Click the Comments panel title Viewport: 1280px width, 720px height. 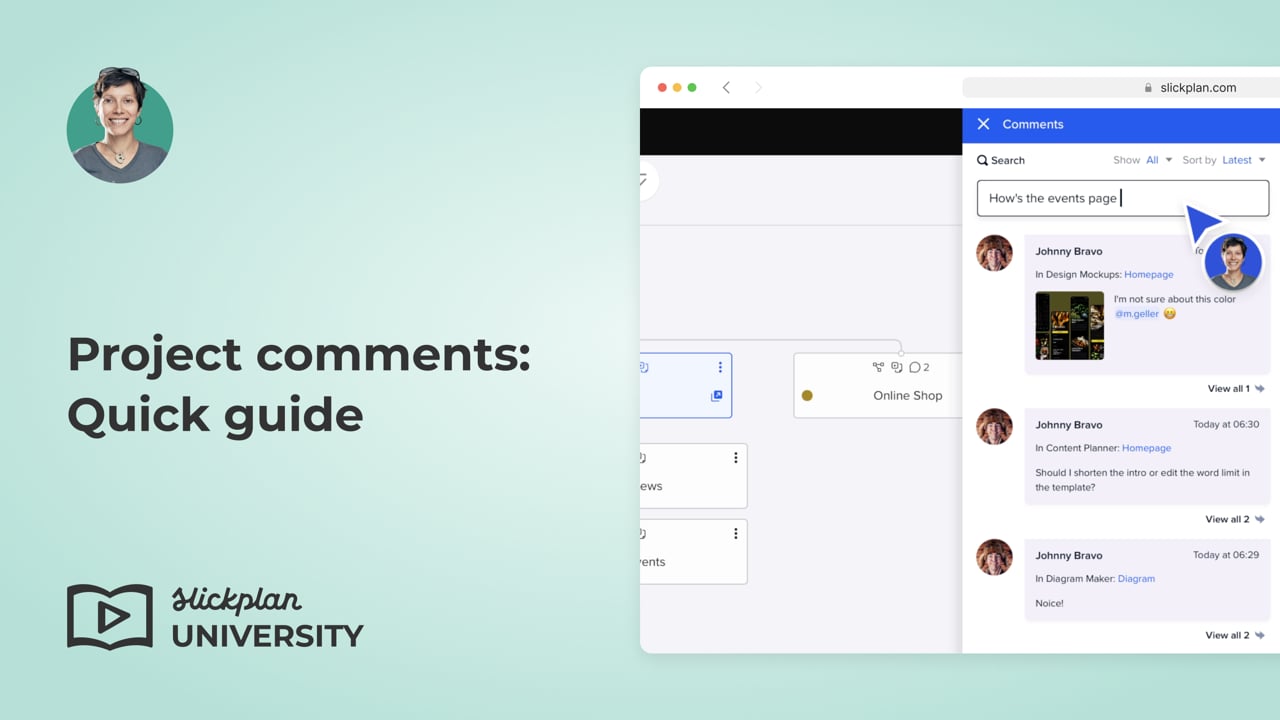[1033, 124]
